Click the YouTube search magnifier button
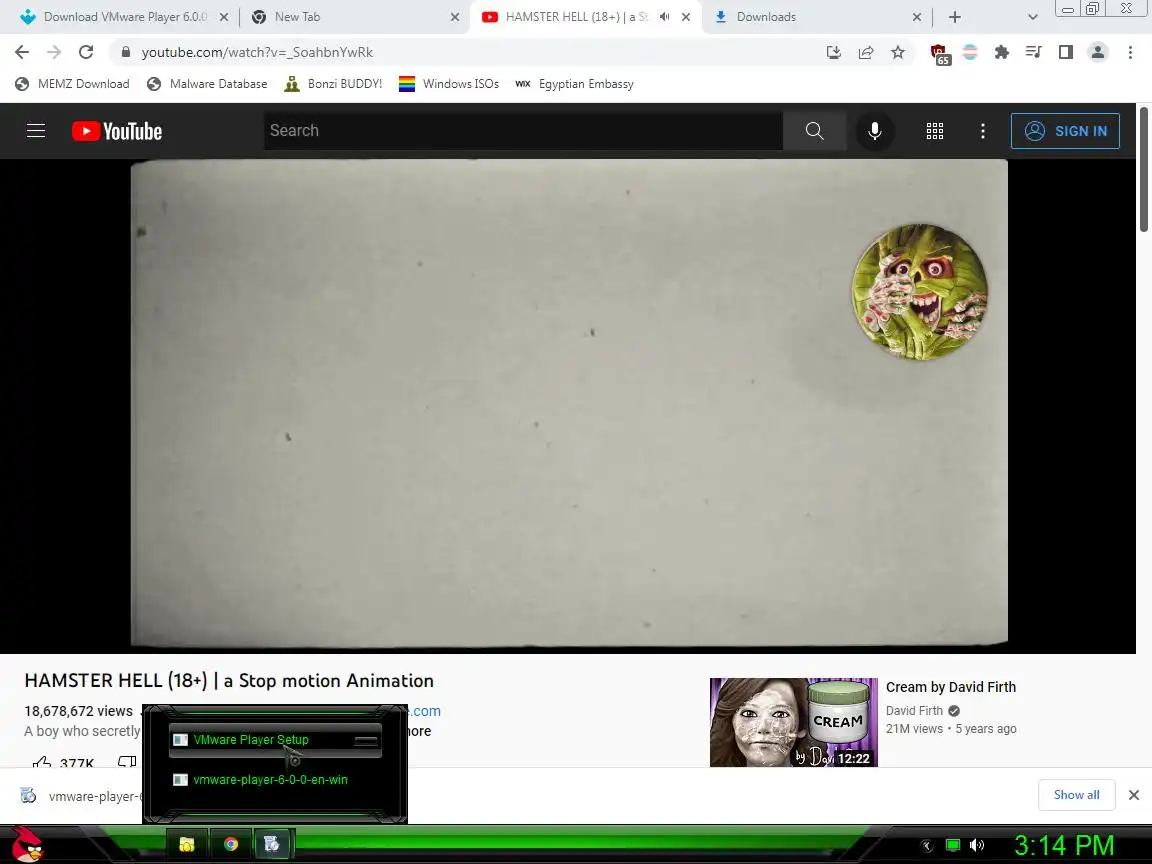 (x=814, y=131)
